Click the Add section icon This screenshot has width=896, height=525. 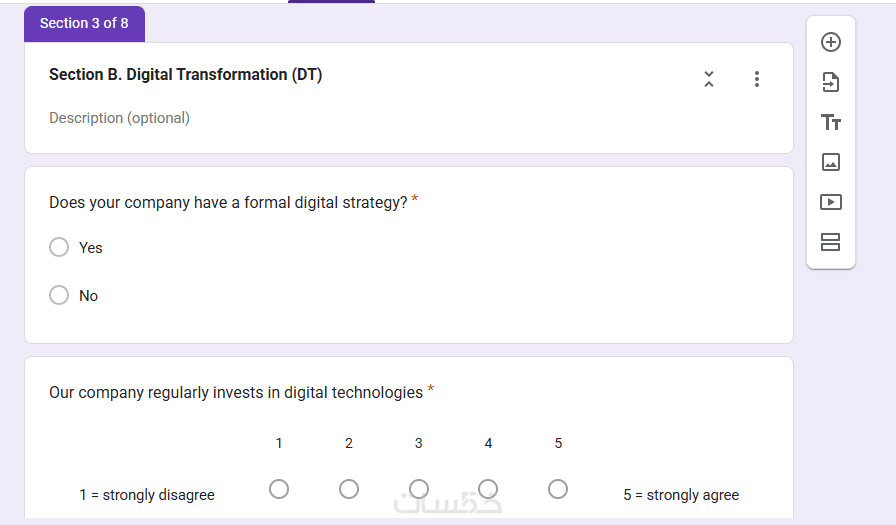point(830,242)
